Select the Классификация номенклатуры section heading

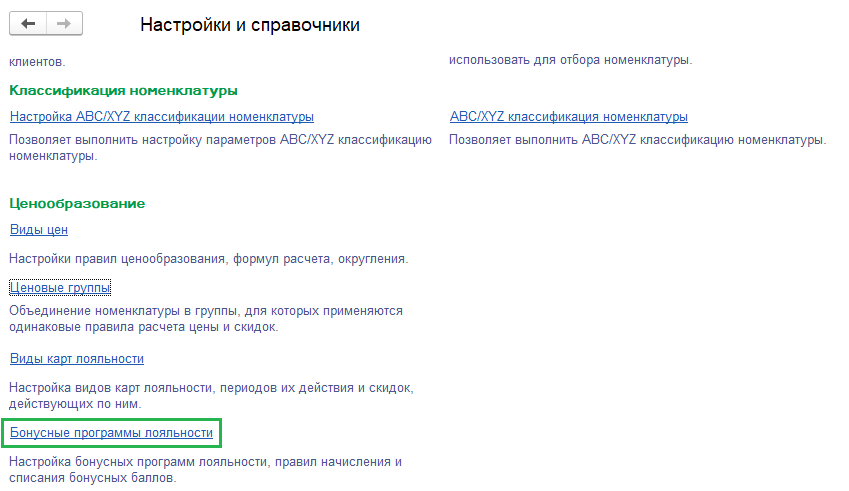(x=123, y=90)
